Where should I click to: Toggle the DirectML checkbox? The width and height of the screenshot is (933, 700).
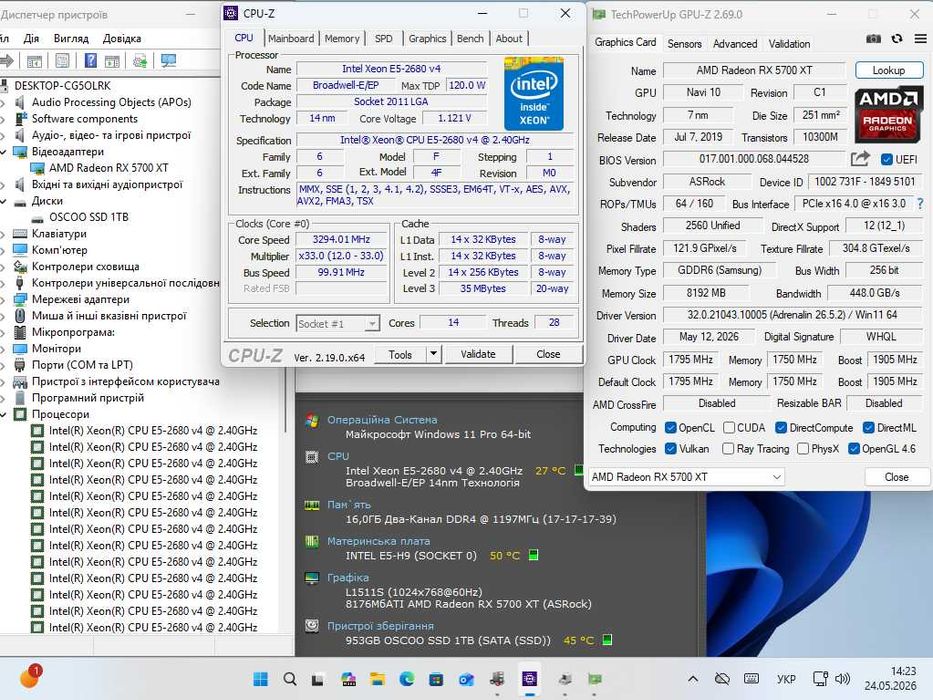pos(868,428)
